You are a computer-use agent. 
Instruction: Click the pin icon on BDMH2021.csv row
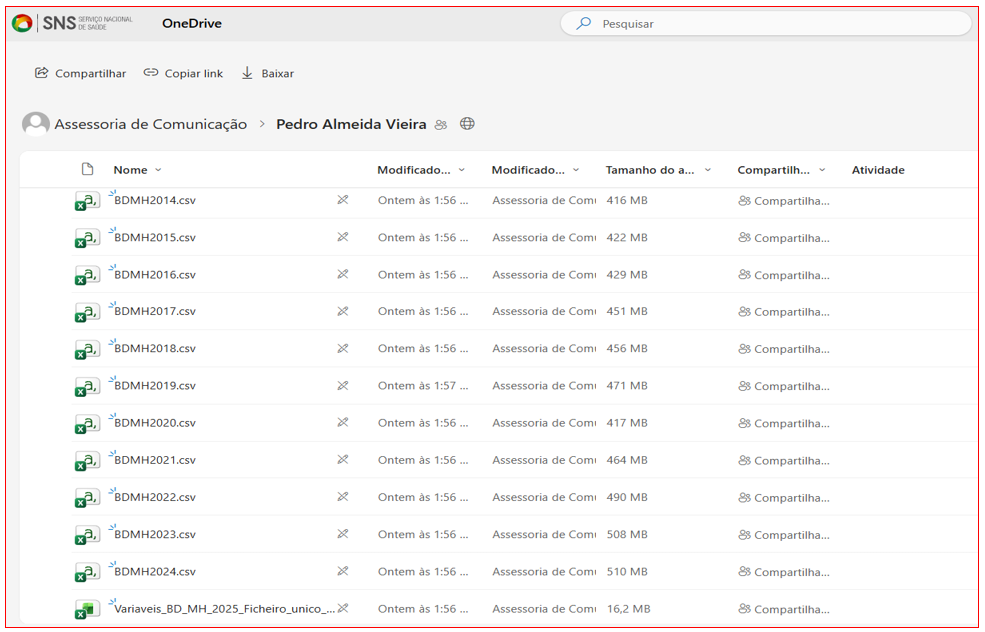pyautogui.click(x=342, y=460)
